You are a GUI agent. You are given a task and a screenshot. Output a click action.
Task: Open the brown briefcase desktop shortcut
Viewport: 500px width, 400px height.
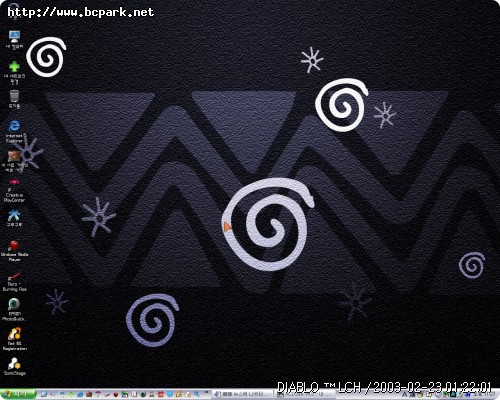(14, 161)
